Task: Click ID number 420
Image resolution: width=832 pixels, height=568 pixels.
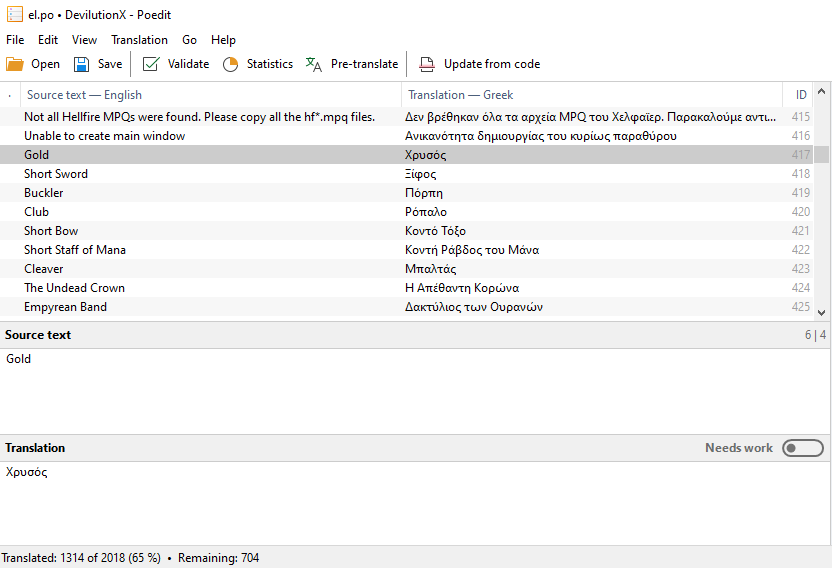Action: click(x=801, y=212)
